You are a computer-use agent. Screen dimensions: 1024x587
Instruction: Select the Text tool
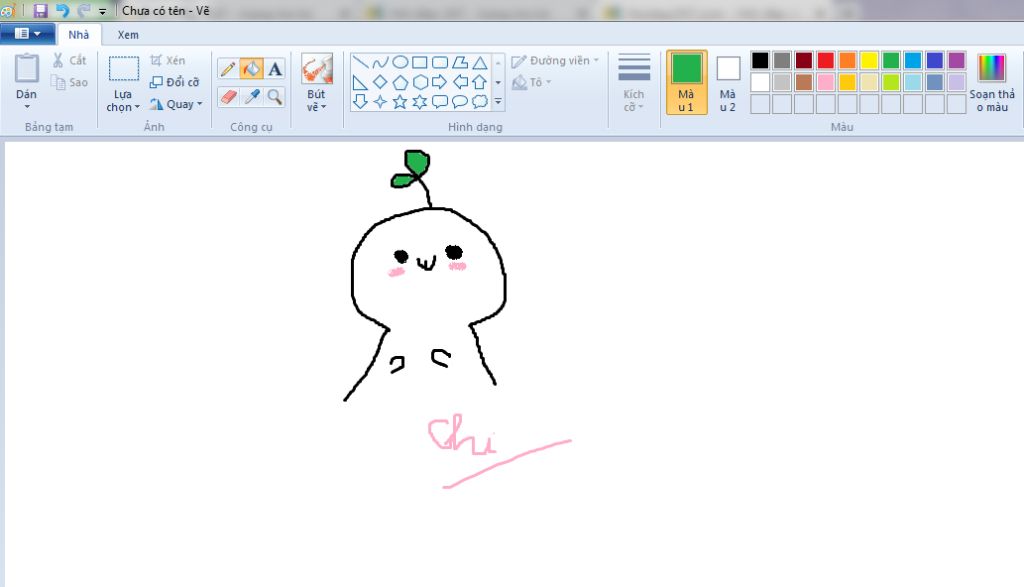(275, 69)
